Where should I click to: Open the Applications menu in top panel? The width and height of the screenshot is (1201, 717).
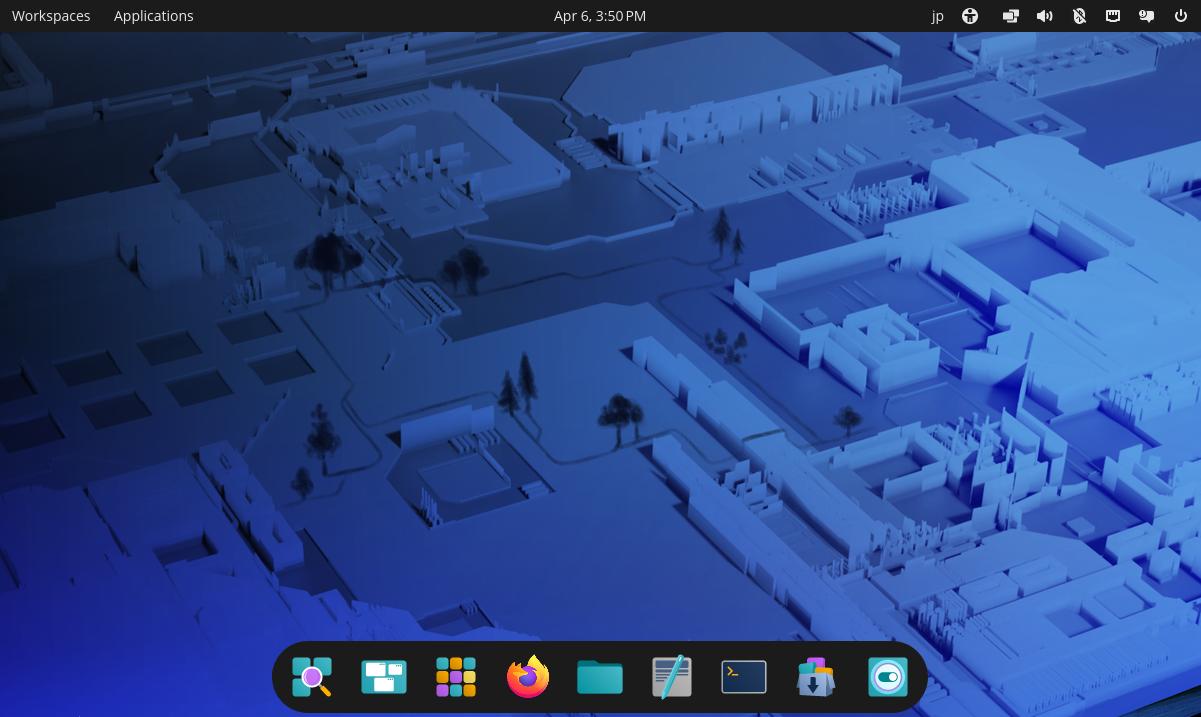154,16
